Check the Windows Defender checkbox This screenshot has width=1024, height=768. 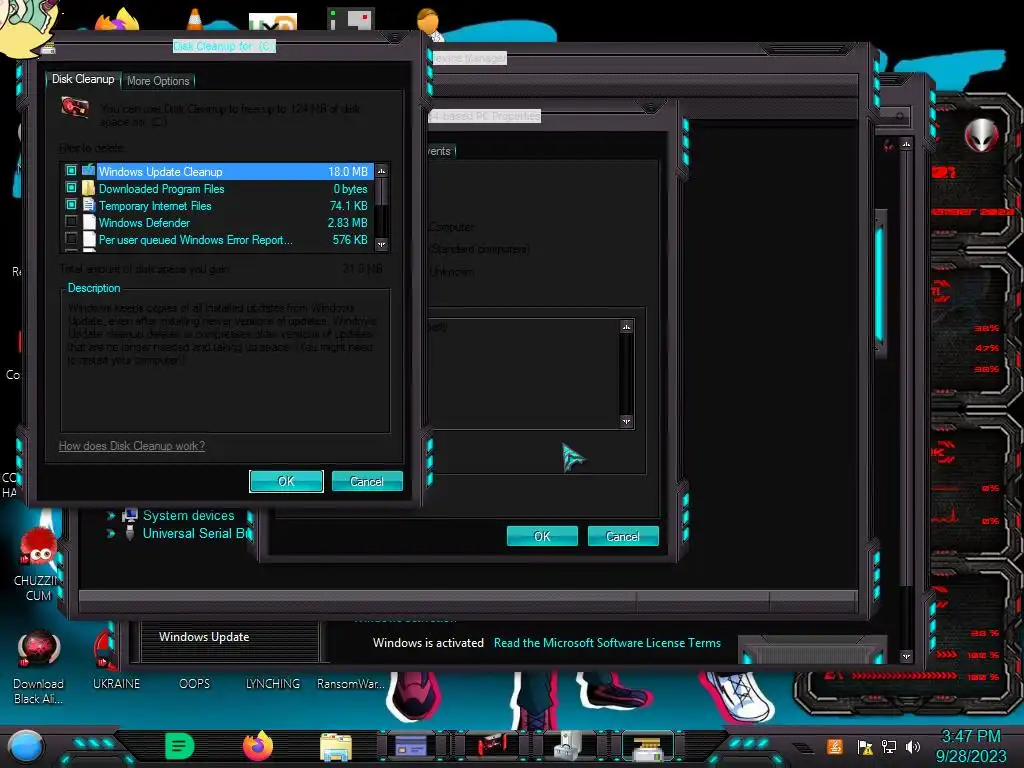[71, 222]
